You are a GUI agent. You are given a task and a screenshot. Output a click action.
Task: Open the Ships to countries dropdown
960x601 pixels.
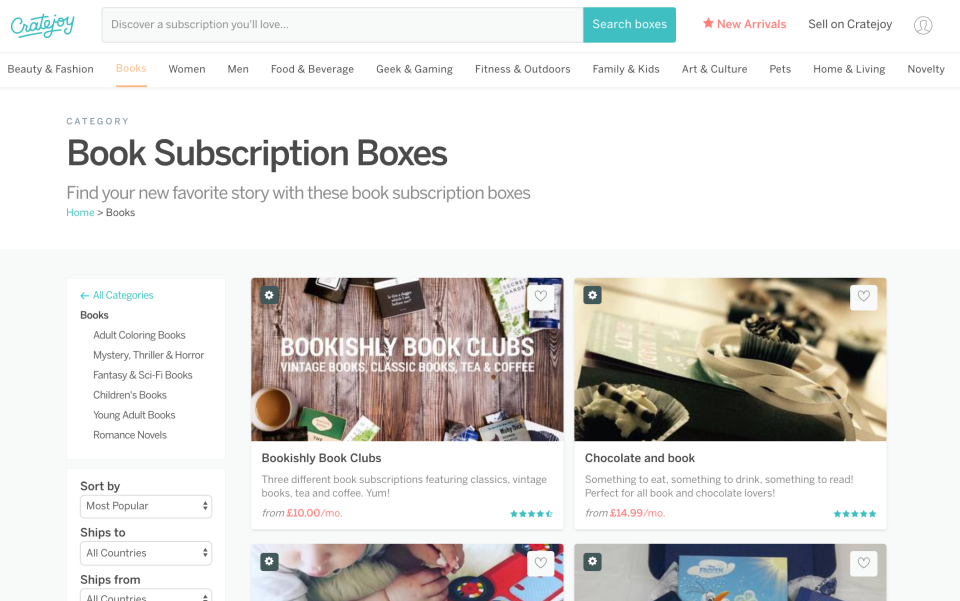pos(146,553)
